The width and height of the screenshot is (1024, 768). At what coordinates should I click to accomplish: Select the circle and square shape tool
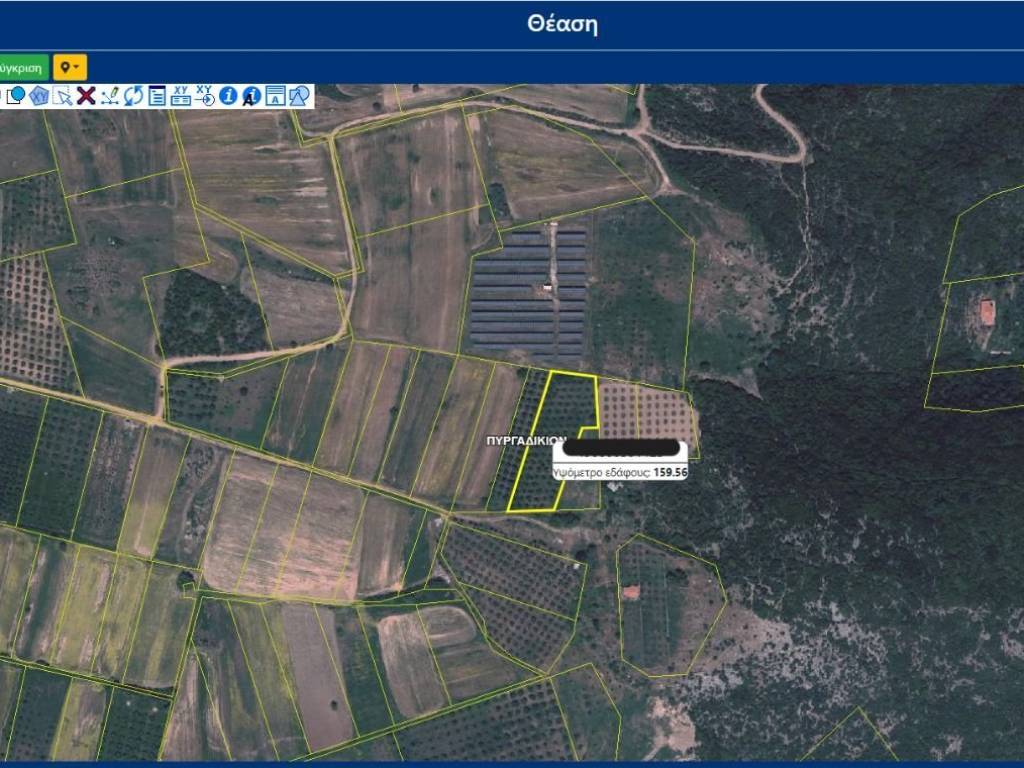16,97
